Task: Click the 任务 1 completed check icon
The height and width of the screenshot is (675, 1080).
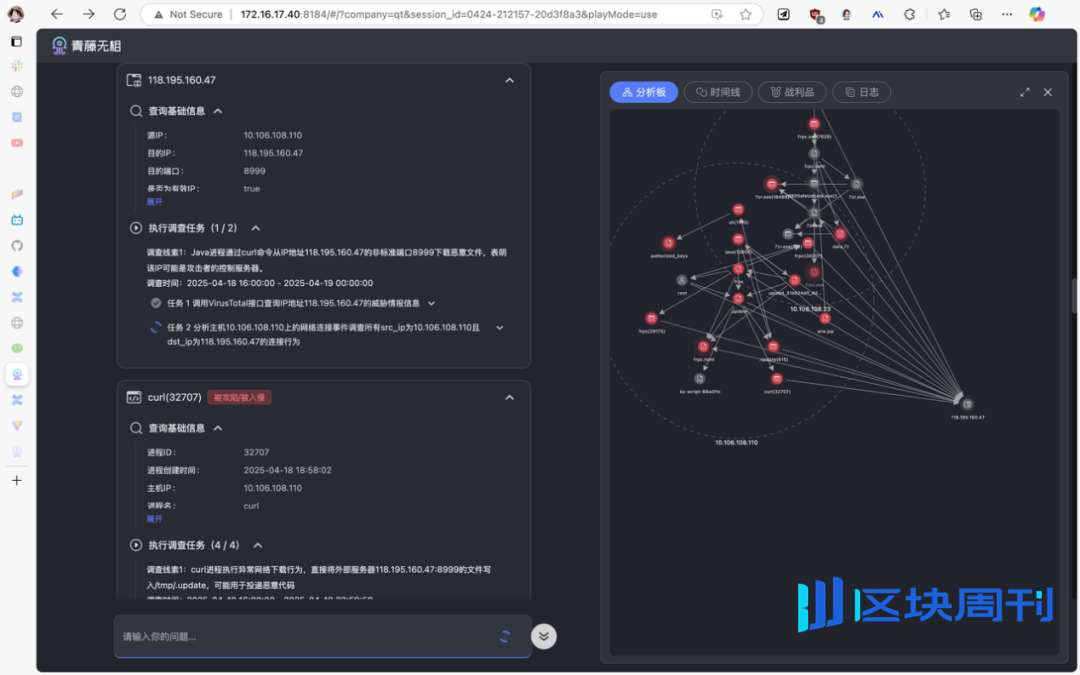Action: 156,303
